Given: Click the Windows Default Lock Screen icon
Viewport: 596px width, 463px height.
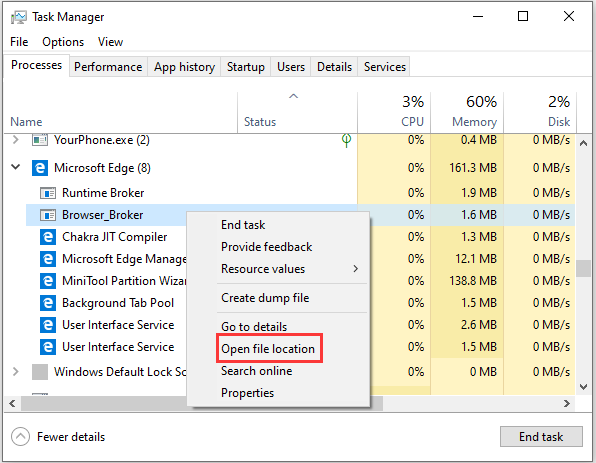Looking at the screenshot, I should [x=40, y=372].
